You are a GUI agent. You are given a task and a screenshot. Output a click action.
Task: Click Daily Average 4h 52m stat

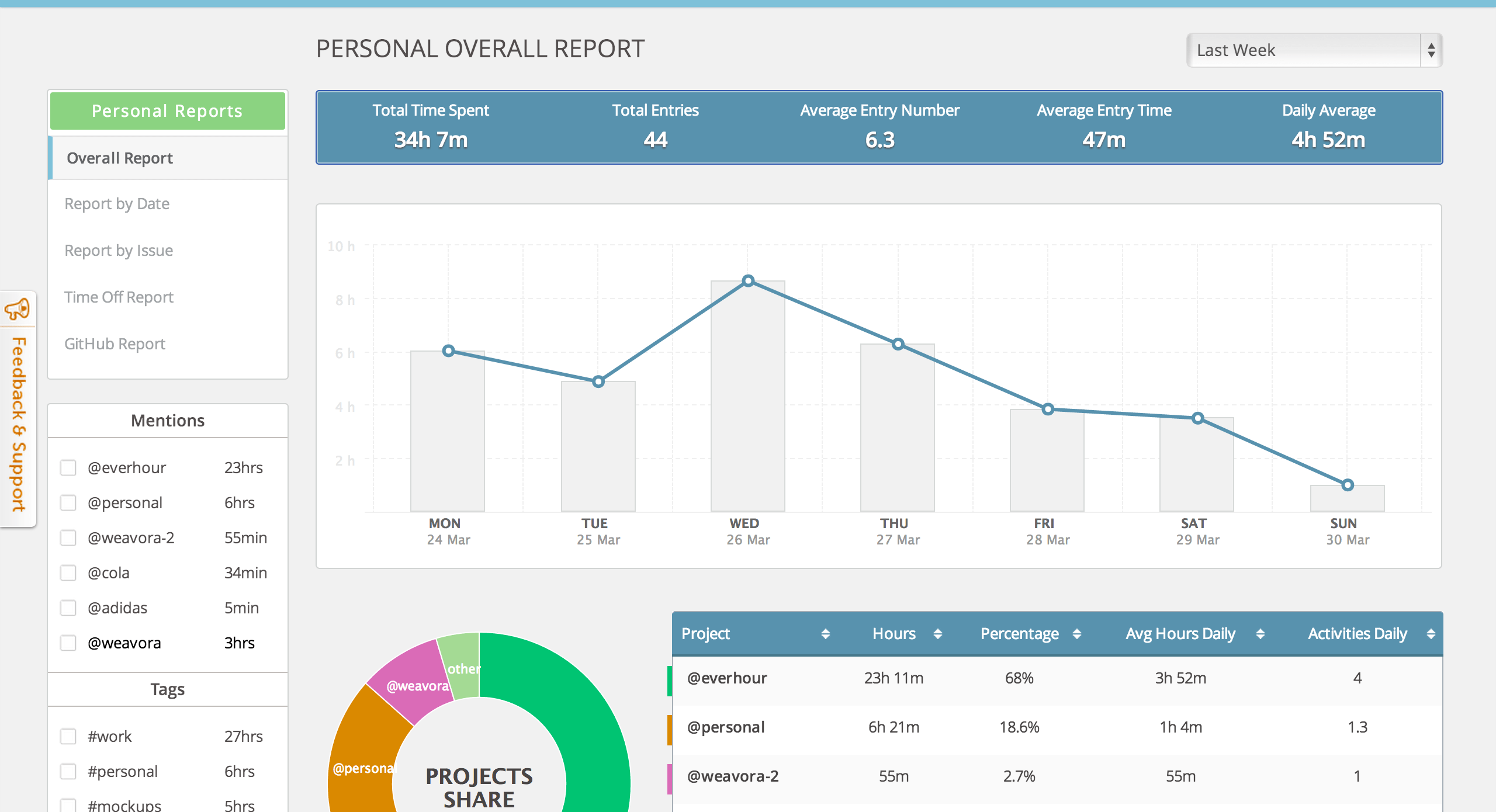coord(1328,127)
